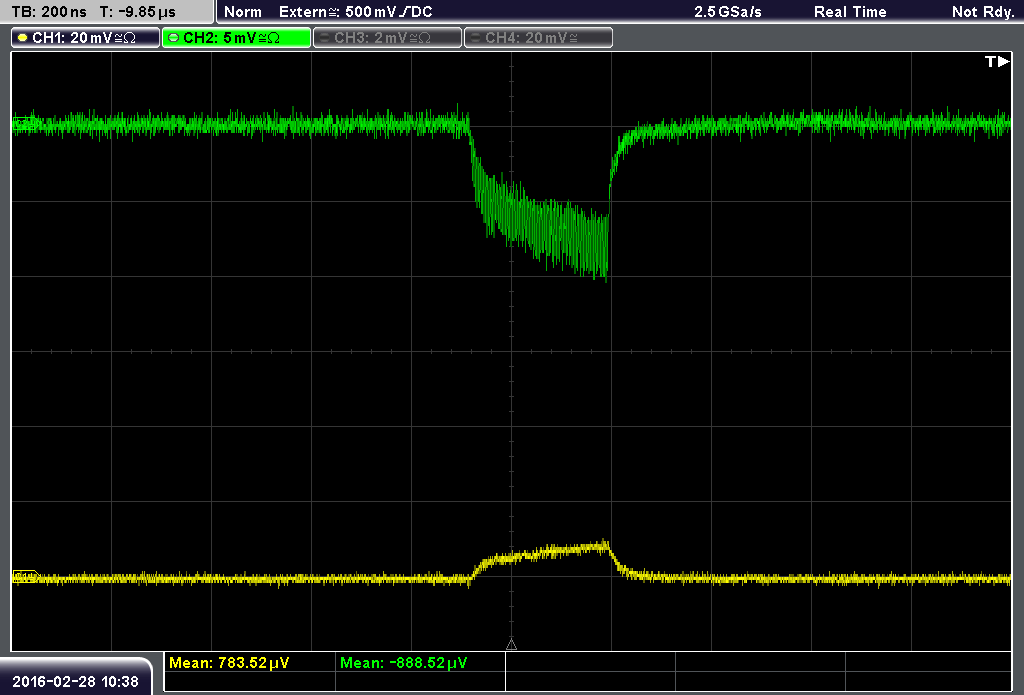Click the green CH2 ground level marker
This screenshot has height=695, width=1024.
pyautogui.click(x=25, y=123)
